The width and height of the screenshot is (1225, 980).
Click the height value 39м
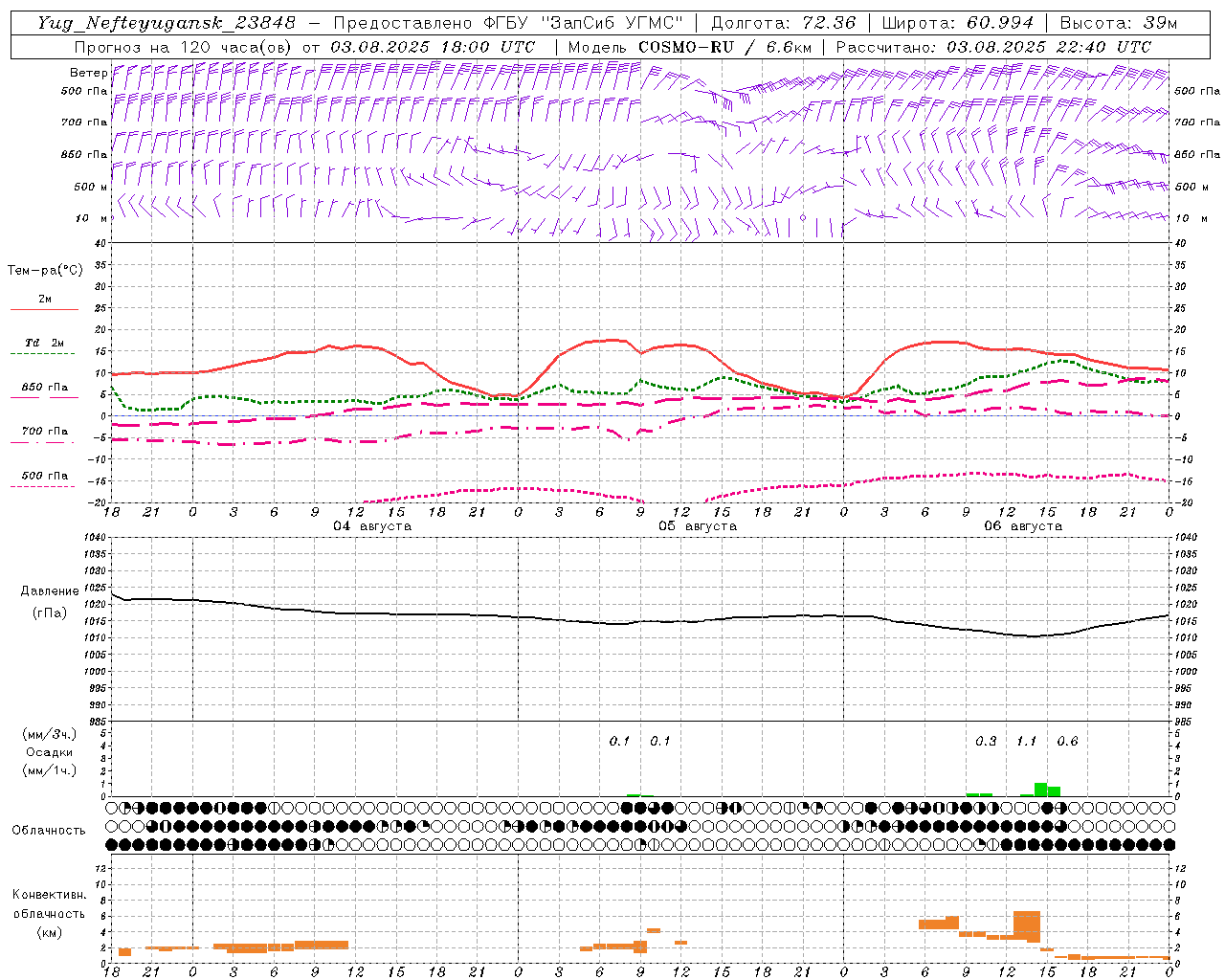pyautogui.click(x=1161, y=23)
